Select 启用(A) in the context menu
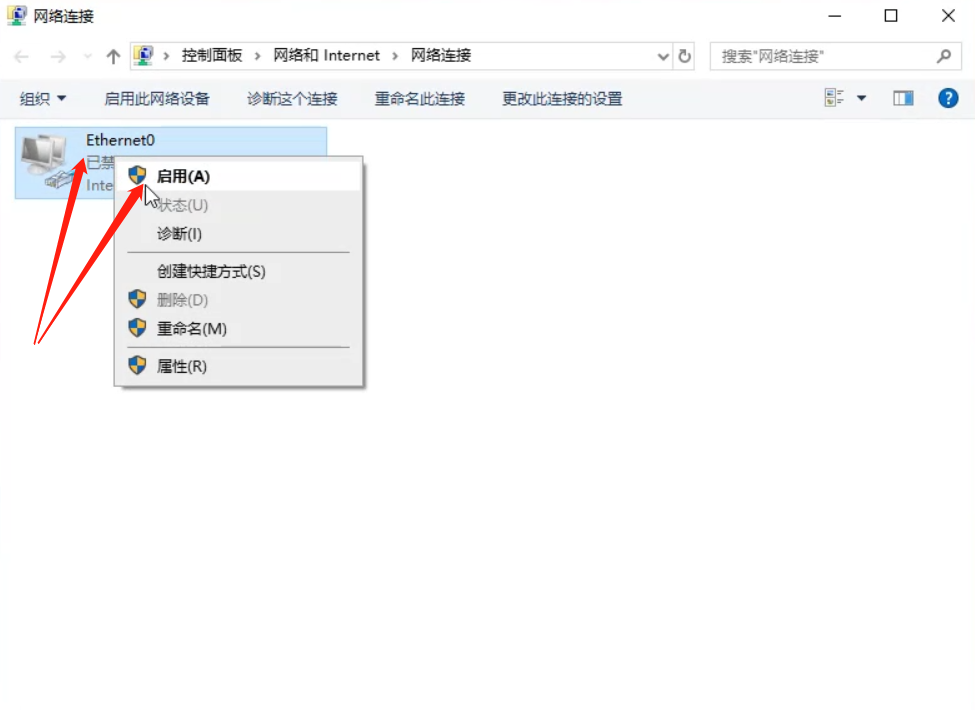The width and height of the screenshot is (975, 710). [183, 176]
